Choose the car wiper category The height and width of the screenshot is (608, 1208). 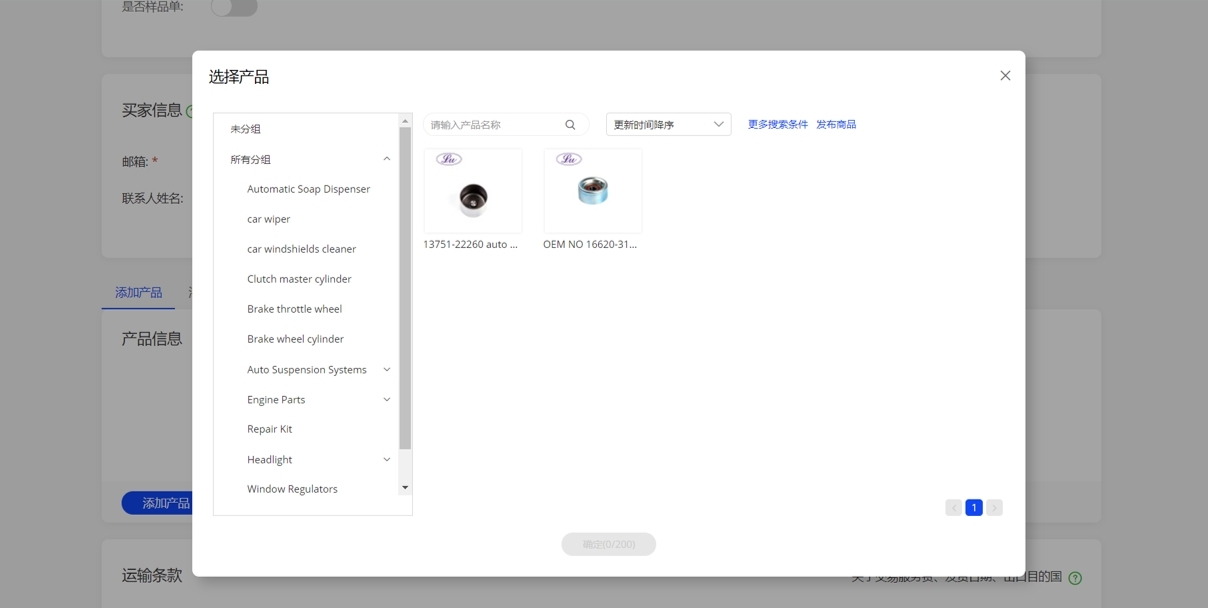tap(268, 219)
